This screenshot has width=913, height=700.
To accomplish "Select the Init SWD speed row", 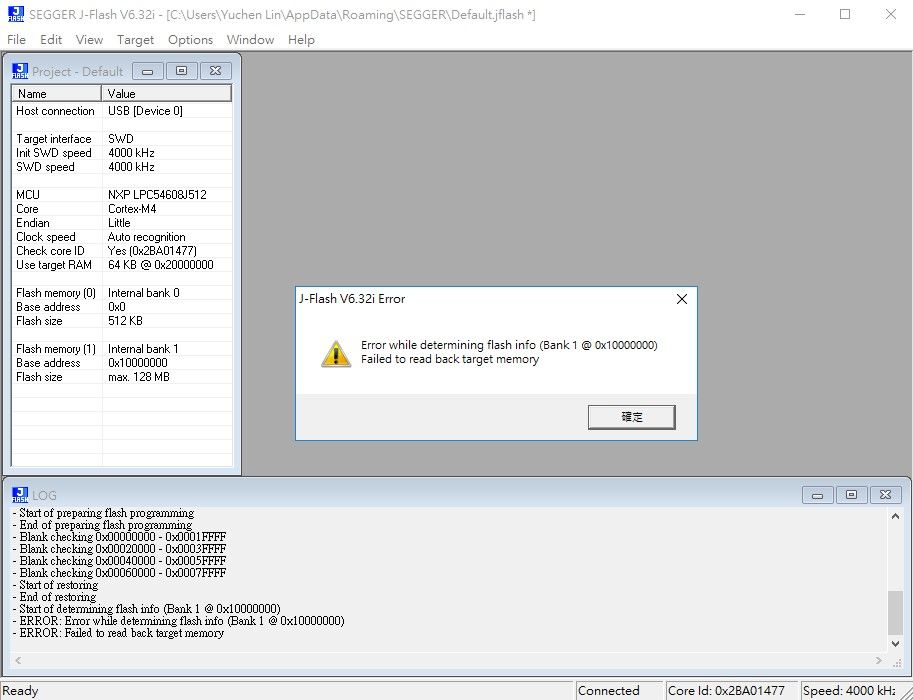I will [x=122, y=153].
